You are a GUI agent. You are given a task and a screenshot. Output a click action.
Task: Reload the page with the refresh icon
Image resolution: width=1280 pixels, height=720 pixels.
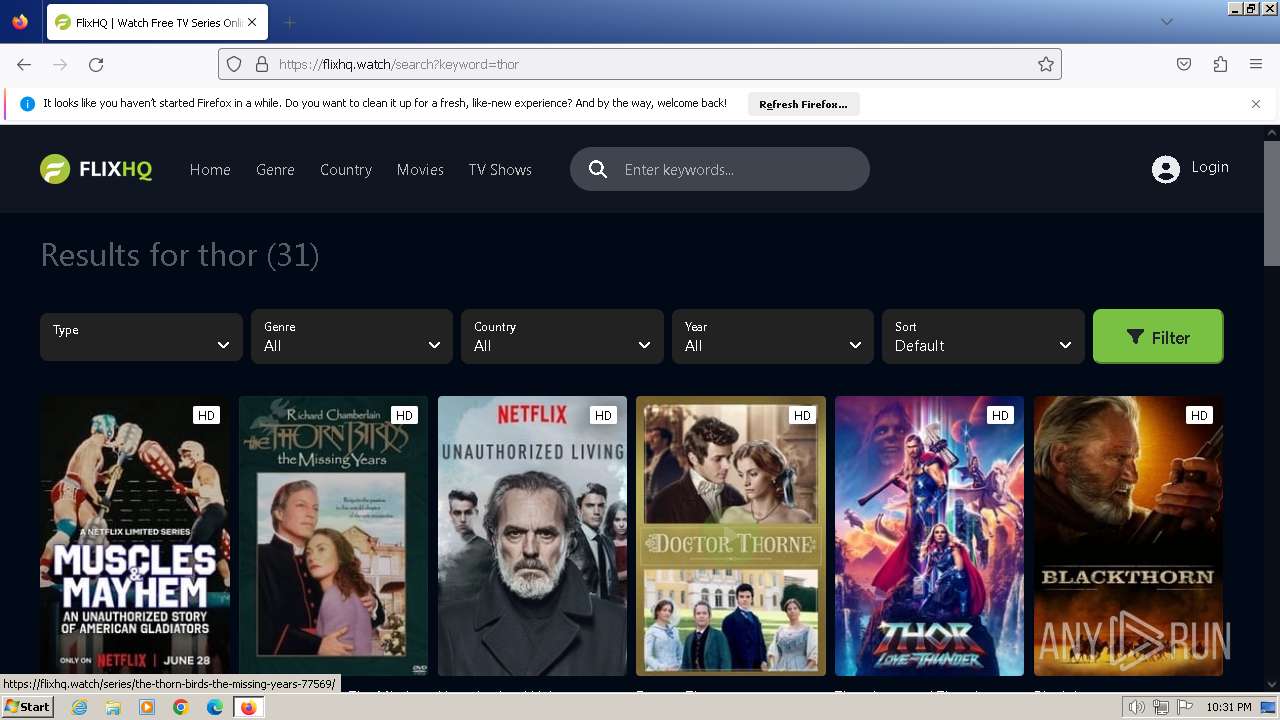[96, 64]
